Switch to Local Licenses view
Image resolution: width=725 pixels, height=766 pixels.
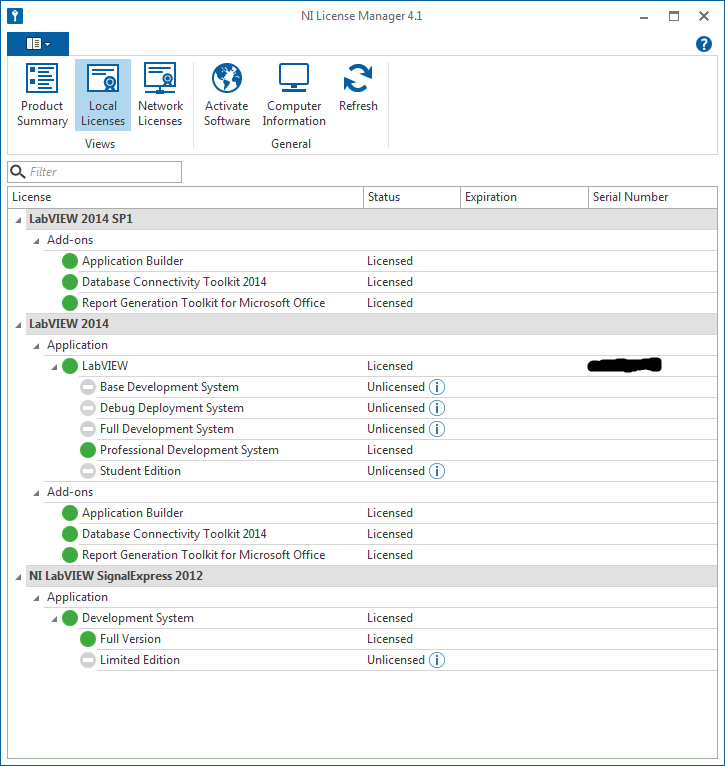click(103, 95)
